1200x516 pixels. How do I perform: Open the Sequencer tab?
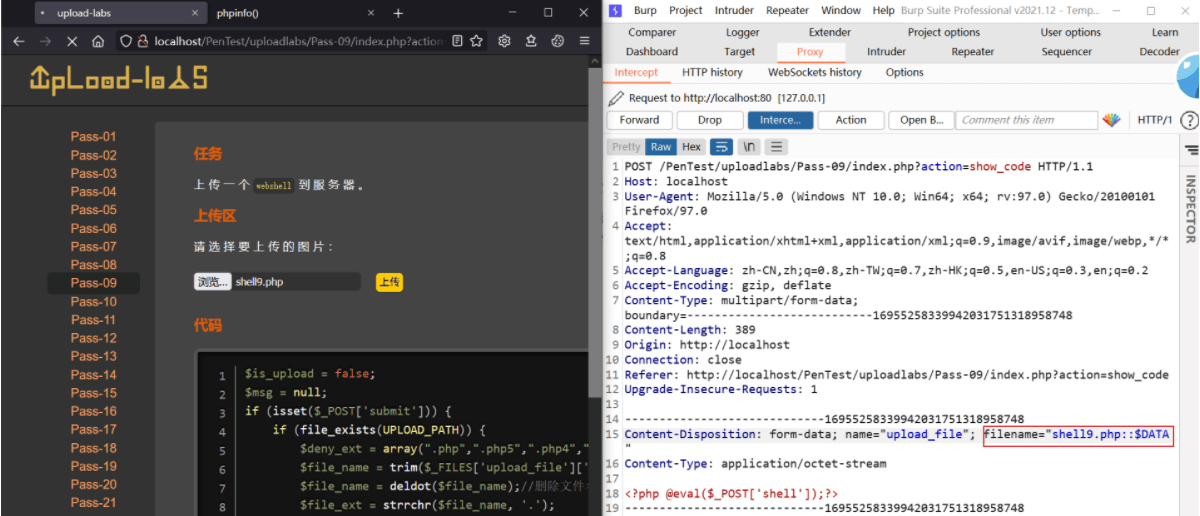click(x=1067, y=52)
